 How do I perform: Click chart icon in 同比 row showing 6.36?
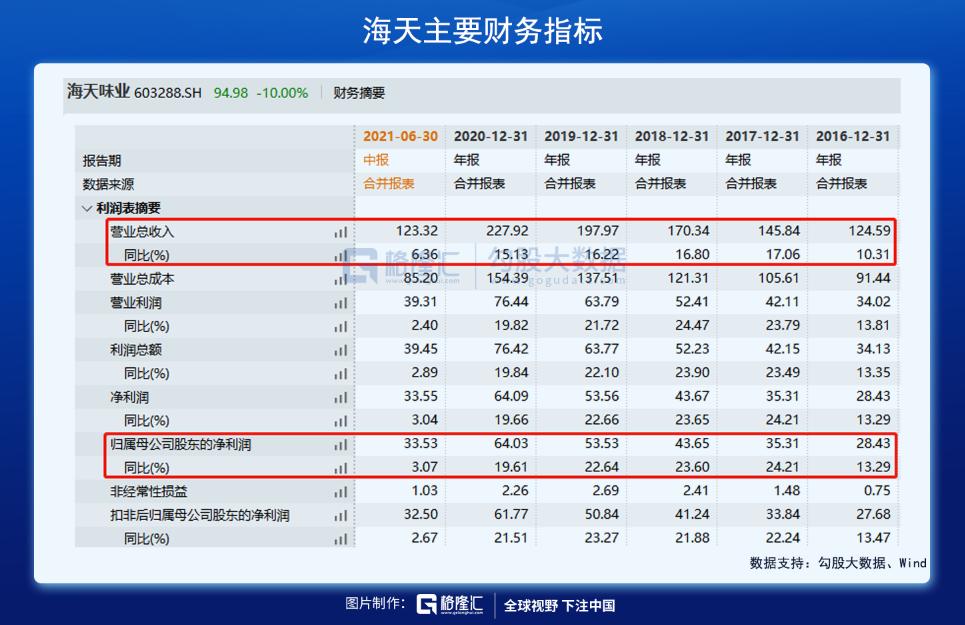[x=340, y=255]
